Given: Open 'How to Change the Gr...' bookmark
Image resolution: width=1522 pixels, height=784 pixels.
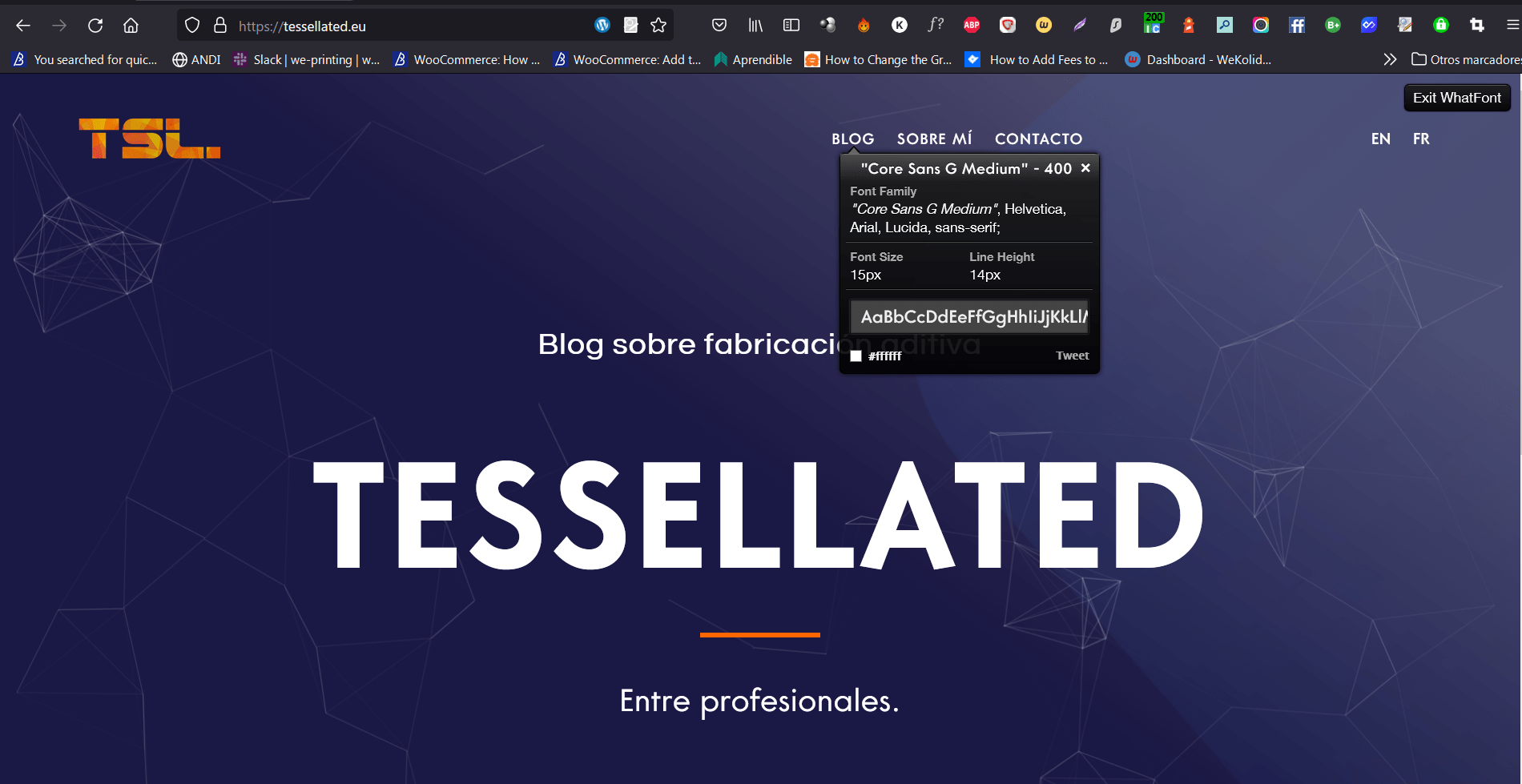Looking at the screenshot, I should [x=879, y=59].
